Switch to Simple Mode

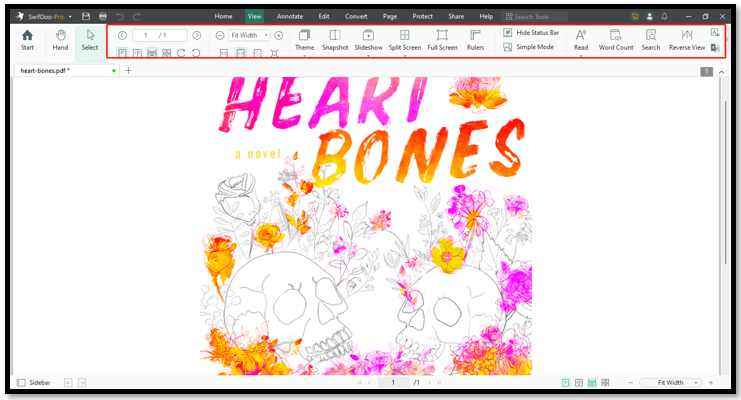pos(528,47)
